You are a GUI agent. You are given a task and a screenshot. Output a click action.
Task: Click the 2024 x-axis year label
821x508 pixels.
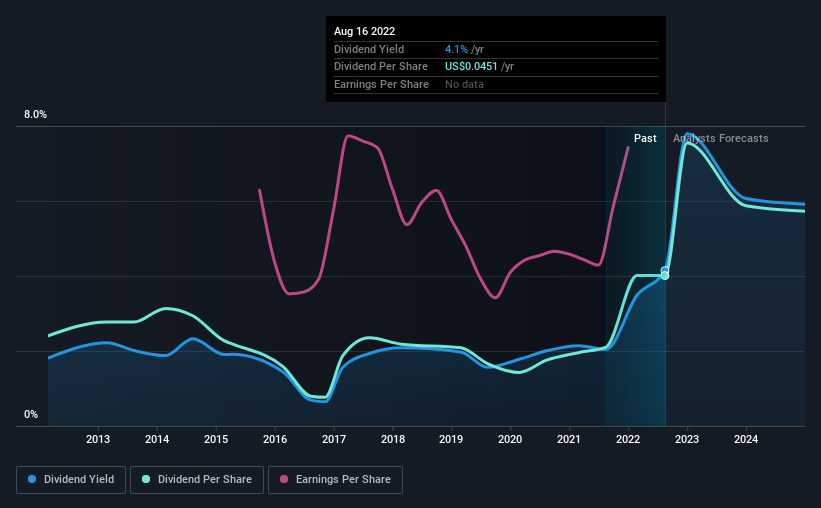pyautogui.click(x=746, y=439)
